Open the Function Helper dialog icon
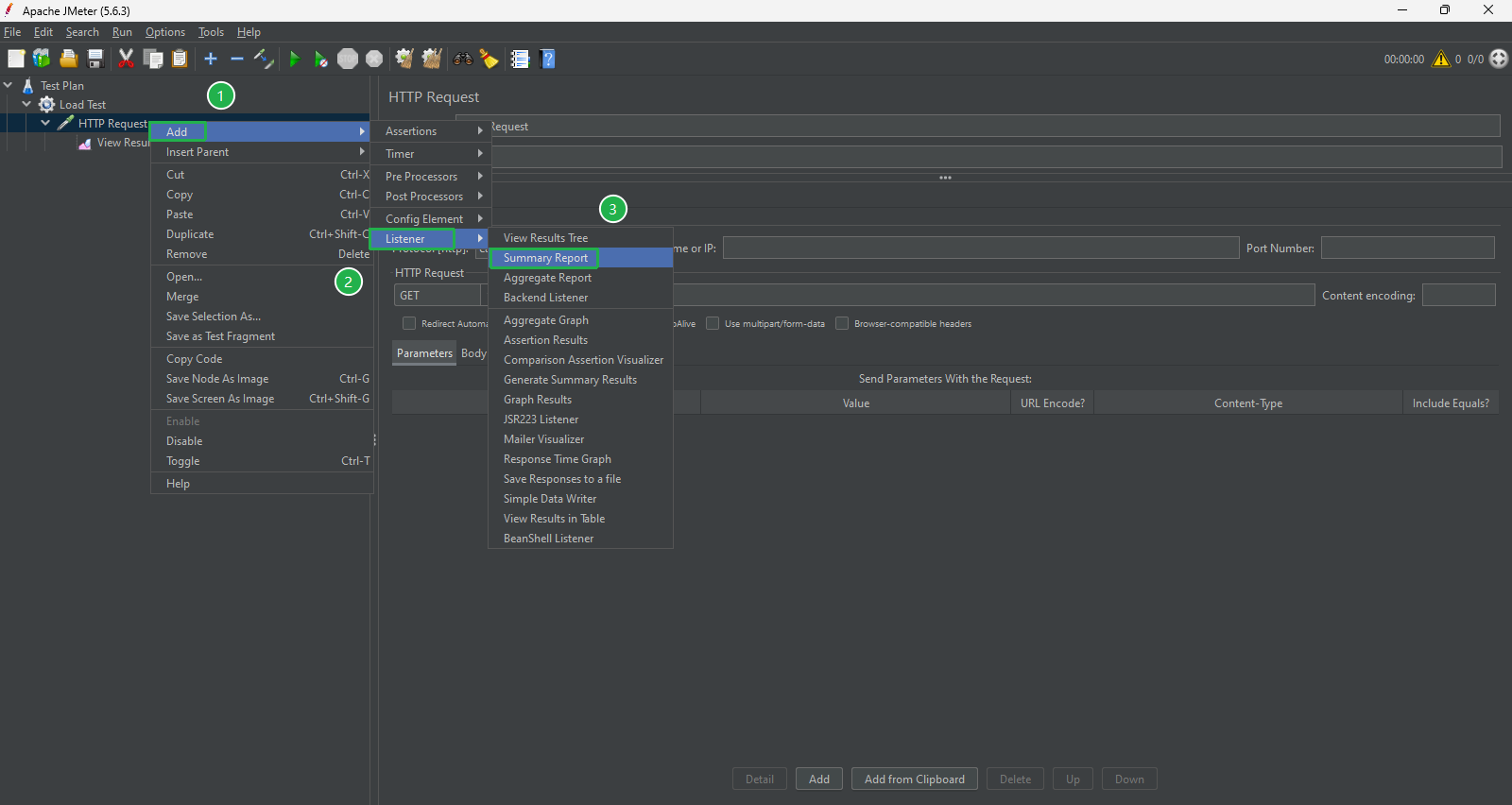The image size is (1512, 805). pos(520,59)
